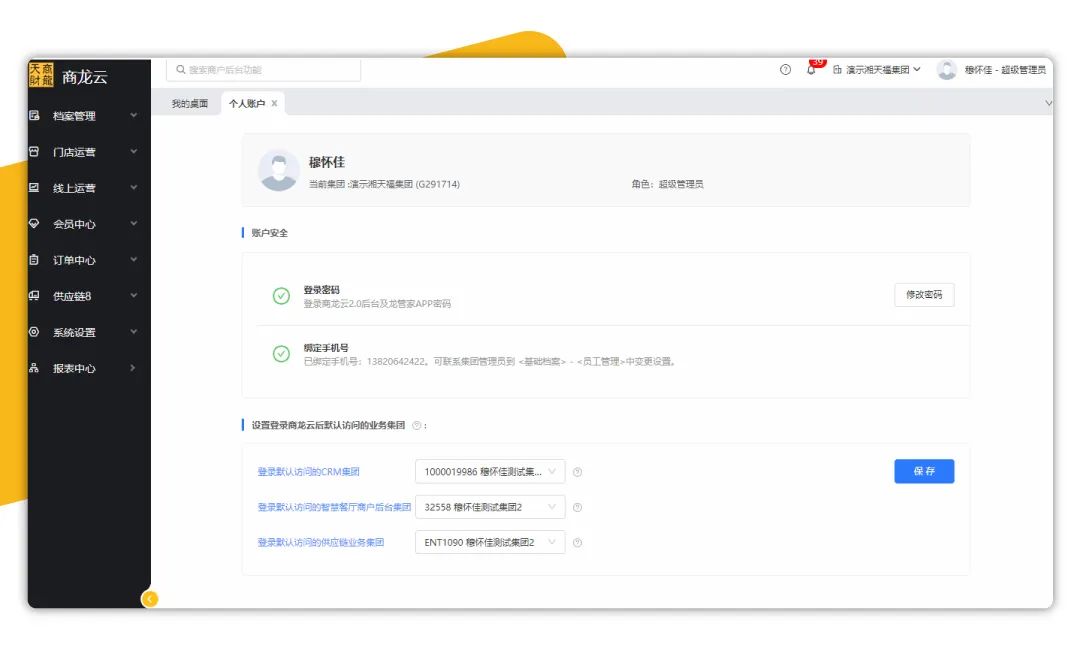Expand the 会员中心 menu
The height and width of the screenshot is (663, 1080).
tap(134, 224)
